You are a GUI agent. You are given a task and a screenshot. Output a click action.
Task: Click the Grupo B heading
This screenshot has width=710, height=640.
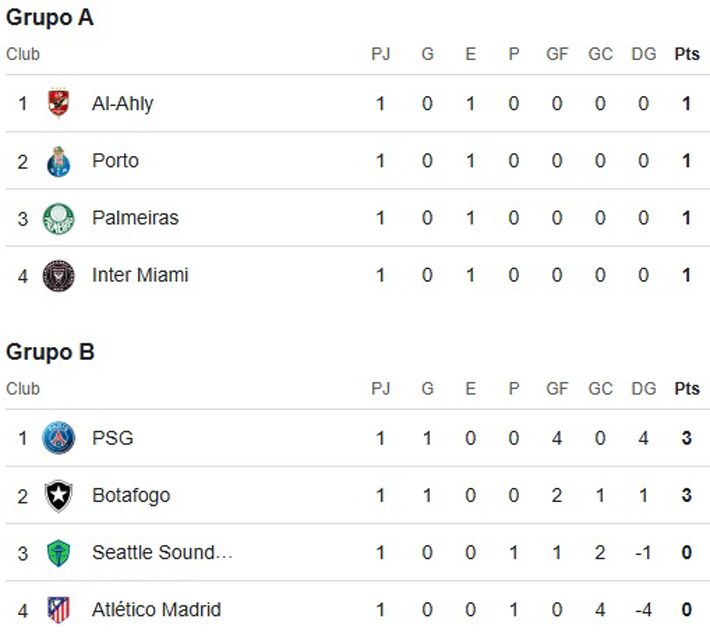click(x=50, y=352)
